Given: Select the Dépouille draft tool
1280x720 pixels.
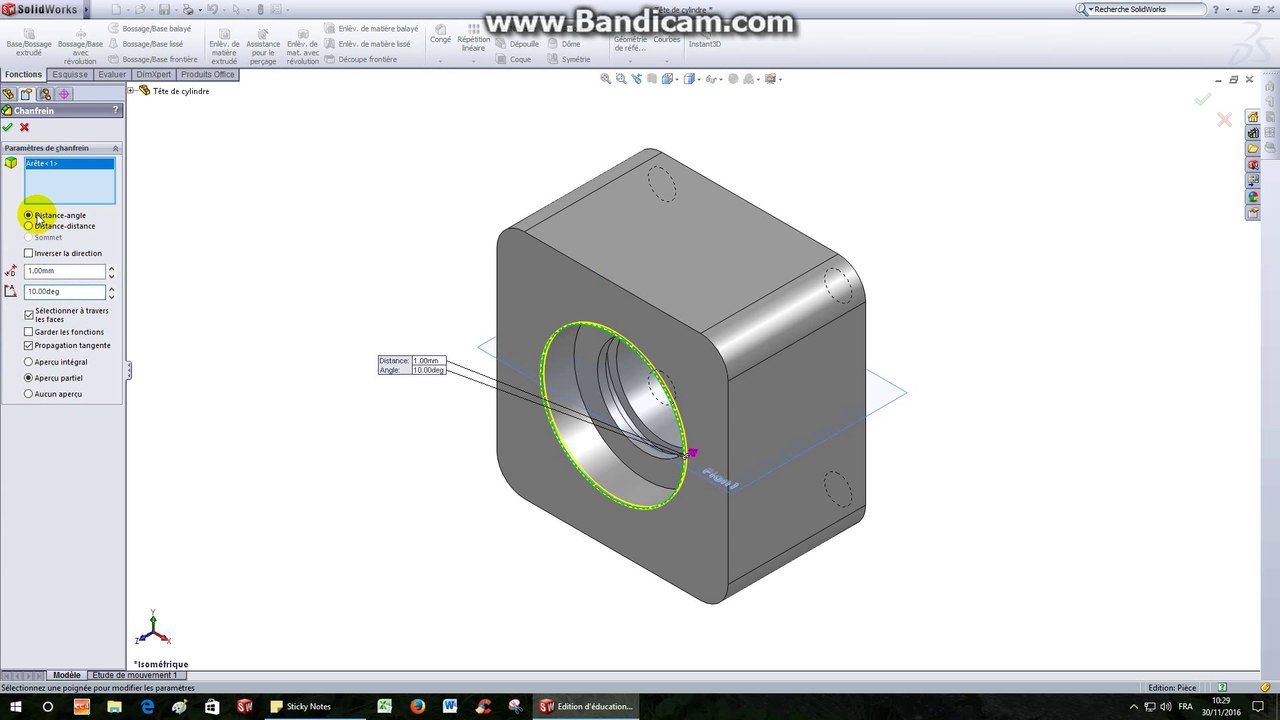Looking at the screenshot, I should pyautogui.click(x=517, y=44).
